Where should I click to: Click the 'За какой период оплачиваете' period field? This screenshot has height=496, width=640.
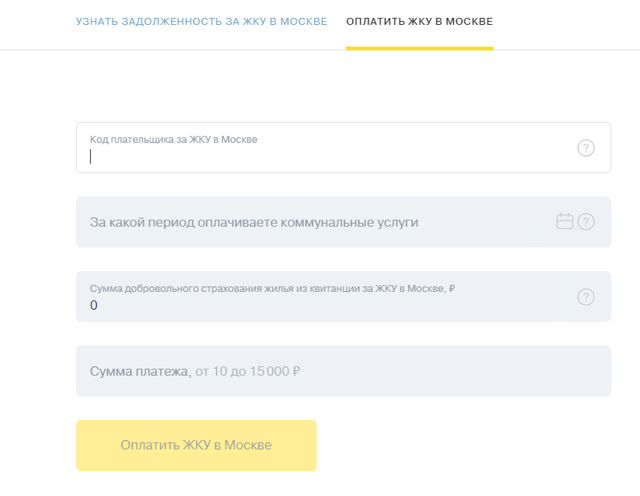point(343,222)
